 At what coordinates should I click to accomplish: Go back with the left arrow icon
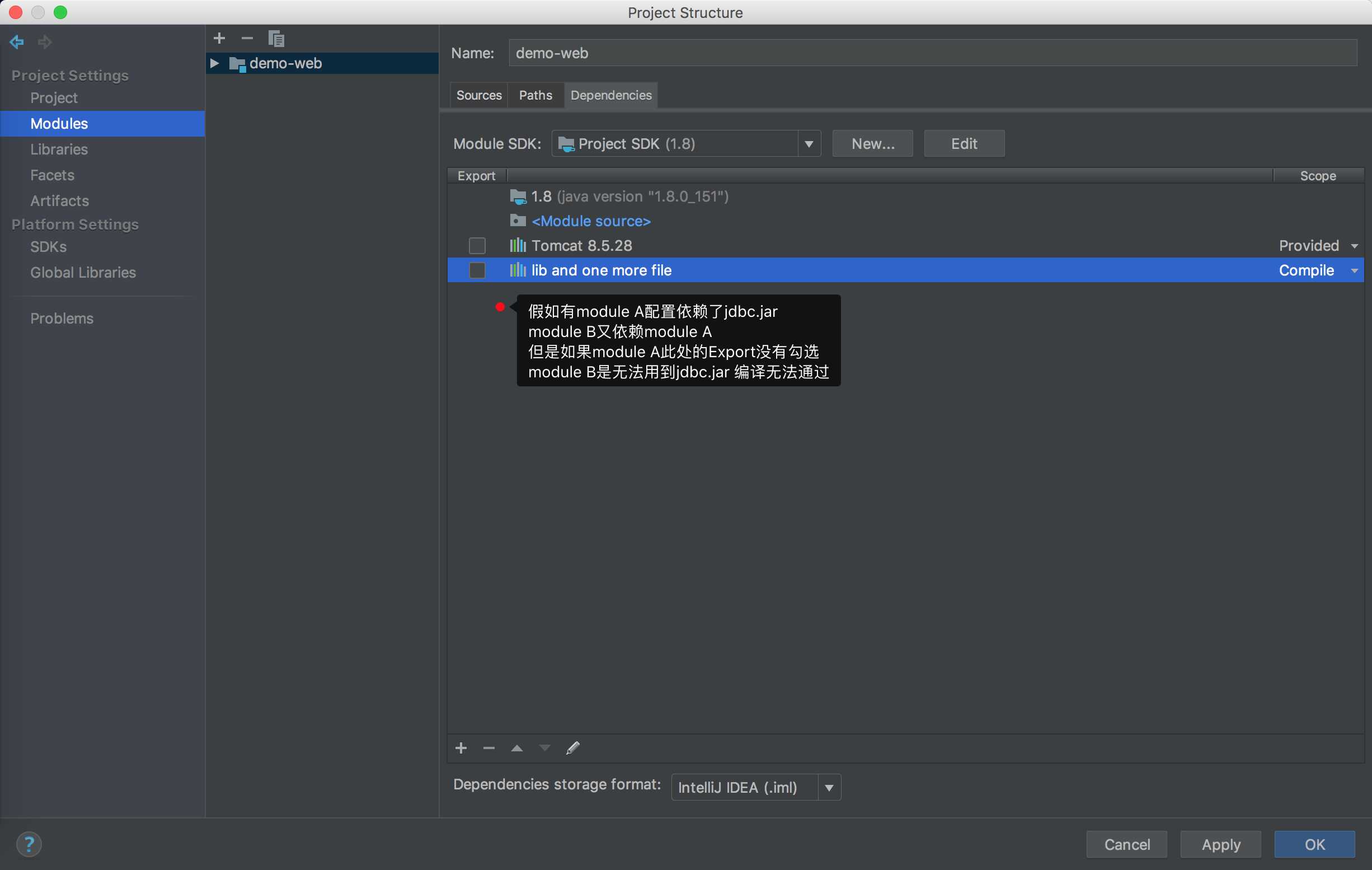coord(17,41)
